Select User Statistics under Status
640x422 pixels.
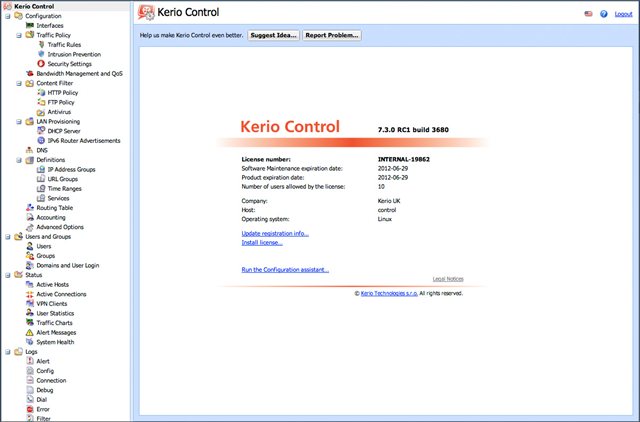pyautogui.click(x=55, y=313)
